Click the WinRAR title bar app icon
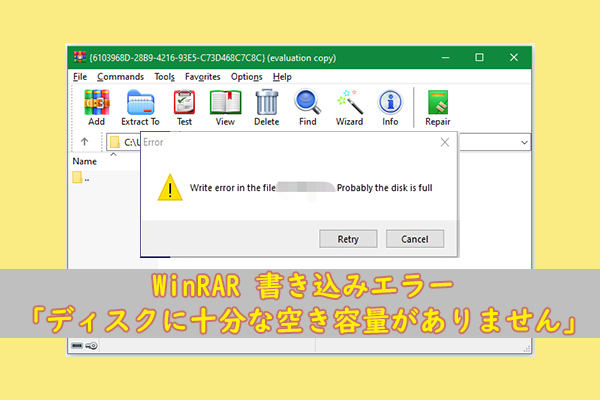600x400 pixels. tap(80, 57)
